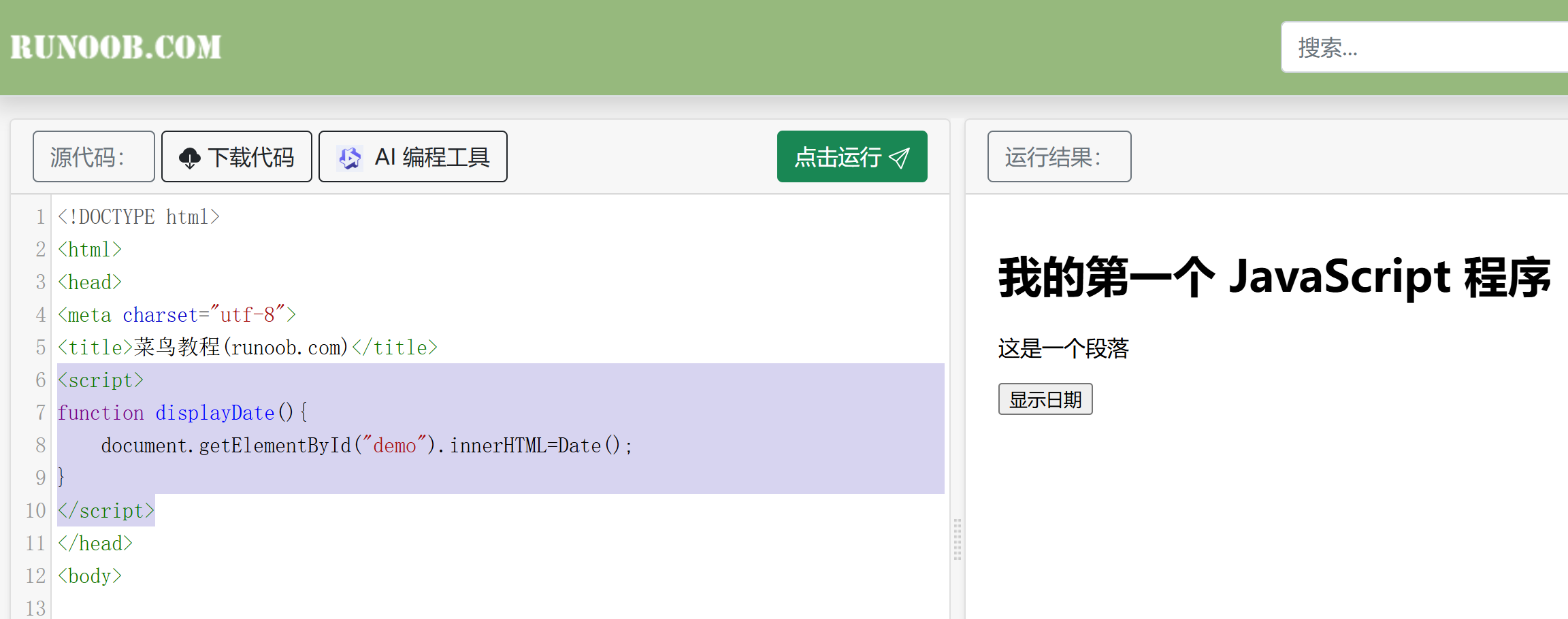The width and height of the screenshot is (1568, 619).
Task: Click the cloud download icon
Action: (190, 158)
